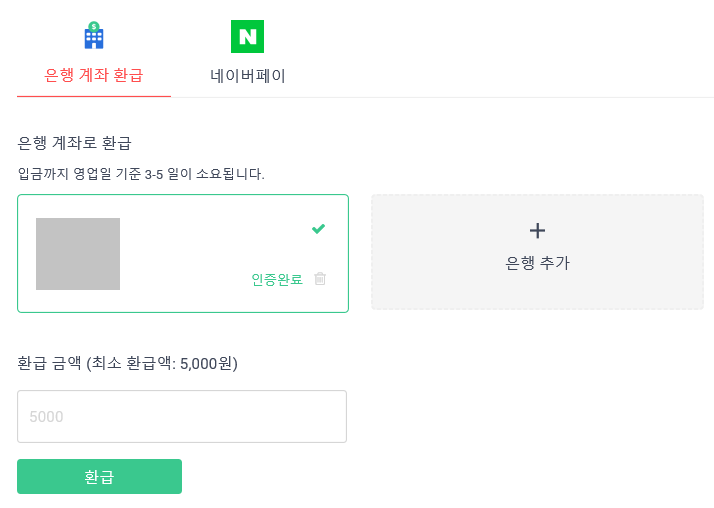Click the 인증완료 status text
This screenshot has width=714, height=508.
277,279
